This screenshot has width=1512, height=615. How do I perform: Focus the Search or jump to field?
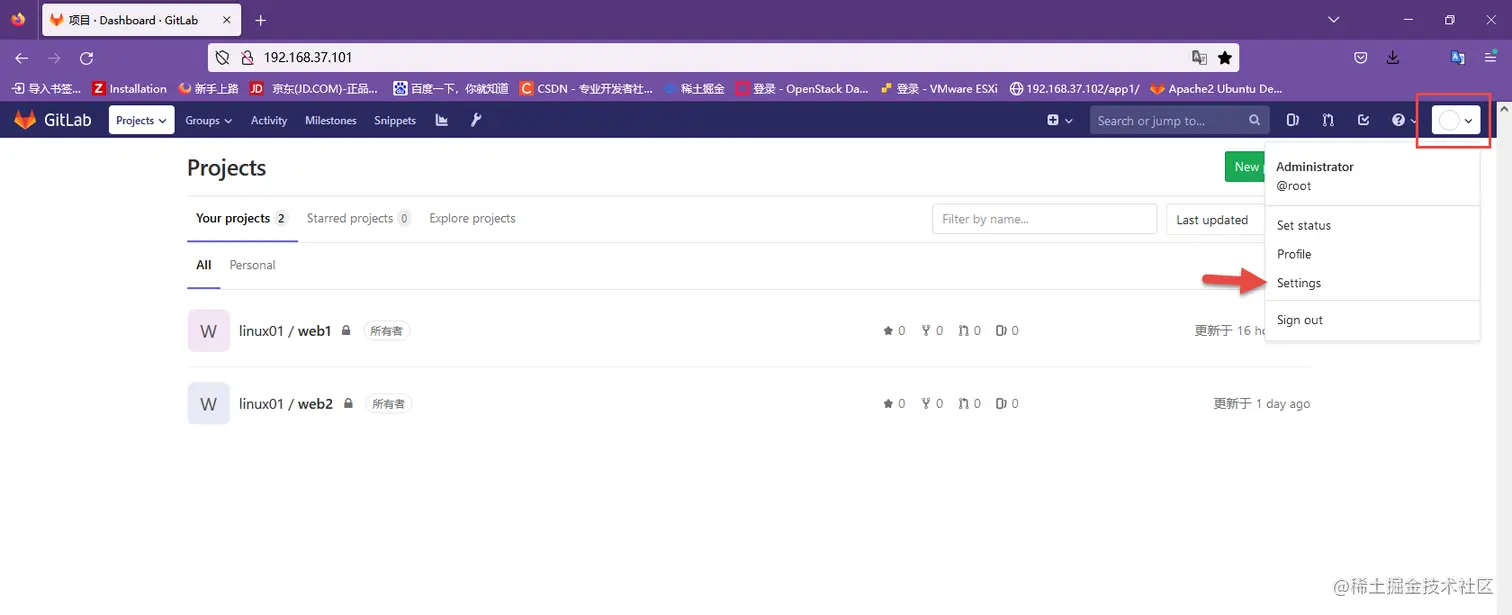[1180, 120]
